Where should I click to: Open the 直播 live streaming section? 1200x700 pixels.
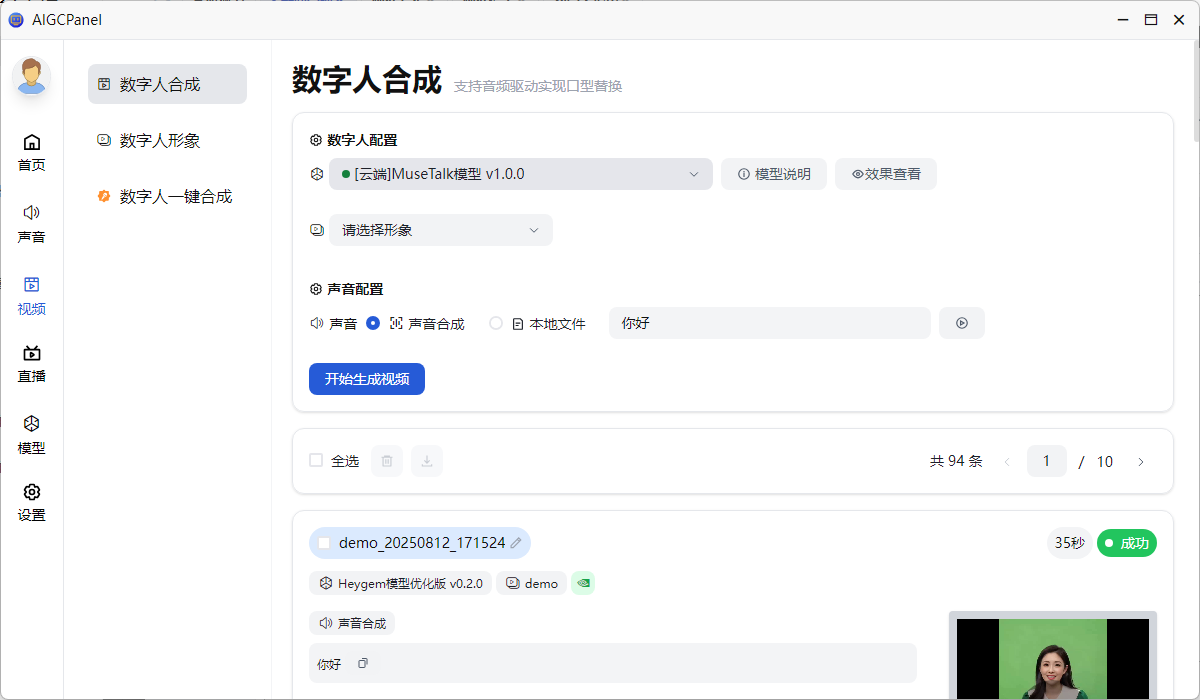click(x=31, y=363)
